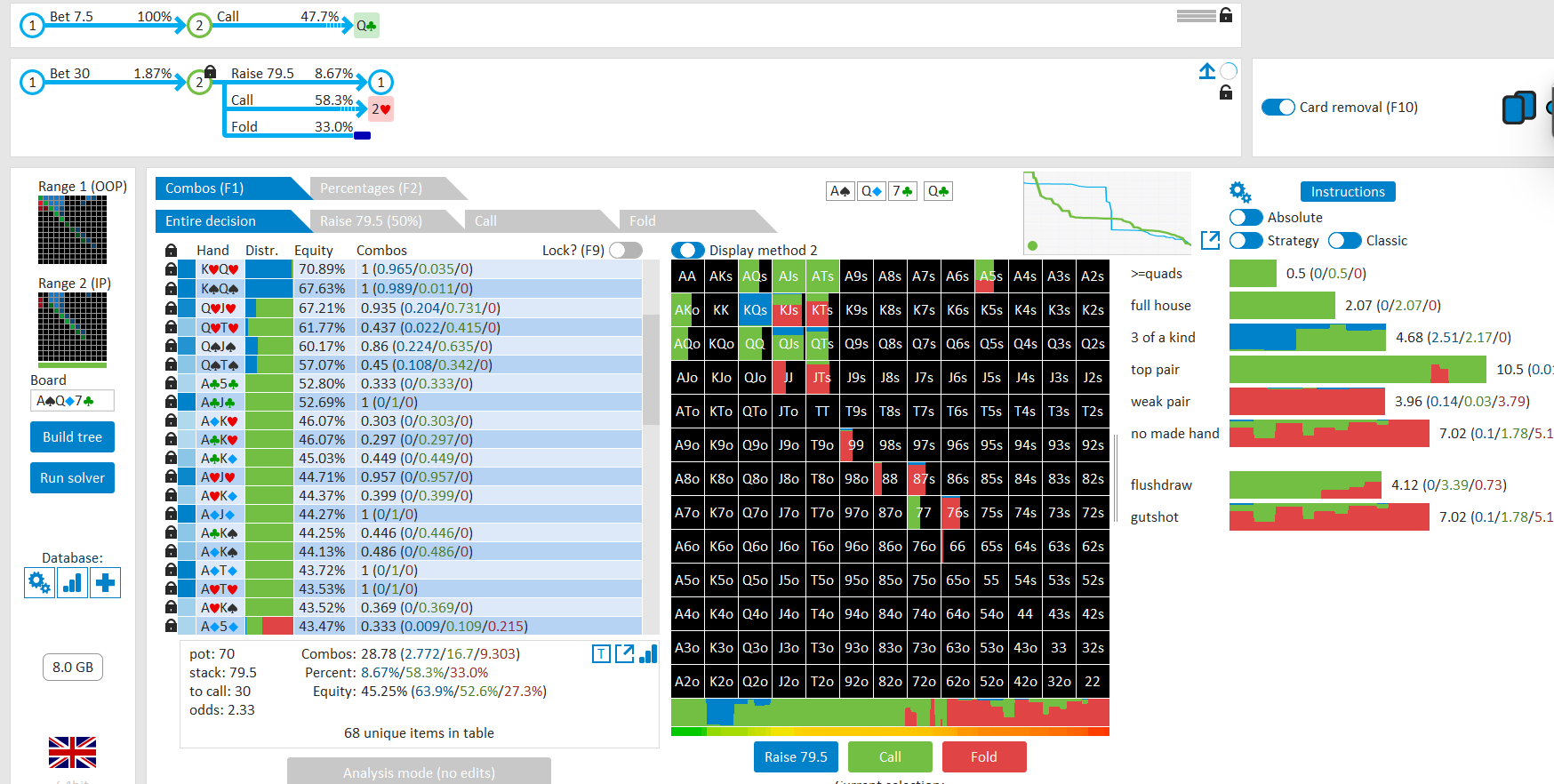Select the AA cell in hand matrix
1554x784 pixels.
687,276
